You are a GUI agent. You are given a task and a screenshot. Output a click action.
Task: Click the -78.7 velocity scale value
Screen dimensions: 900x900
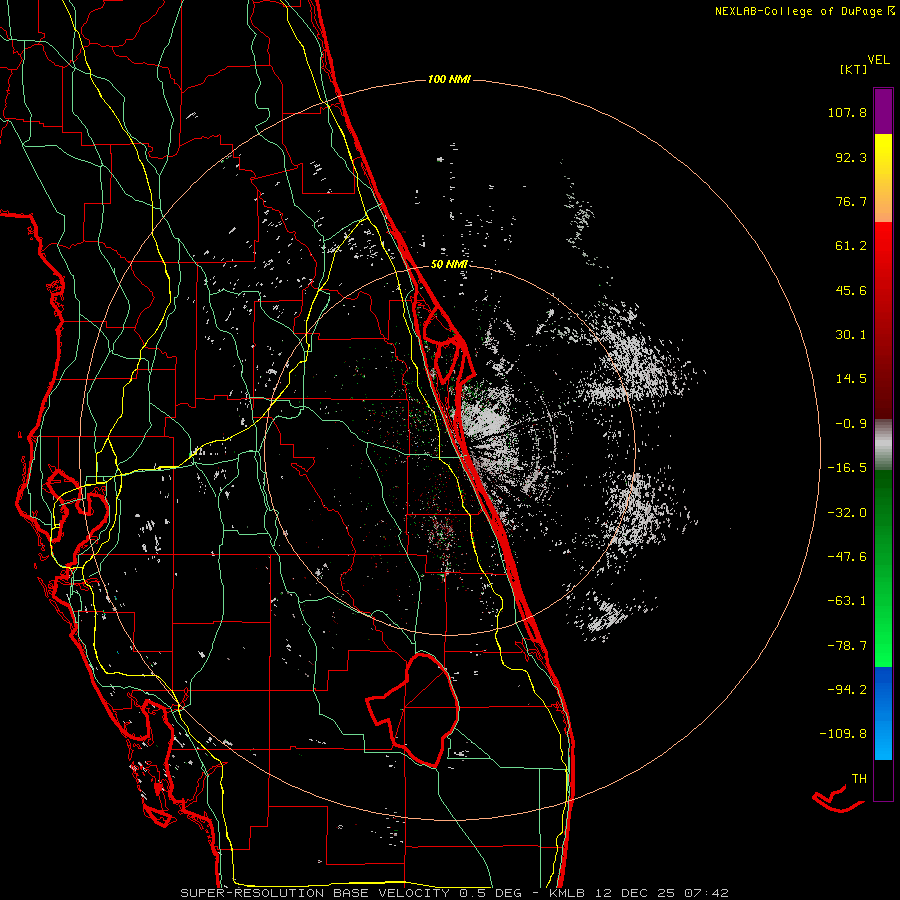[x=847, y=646]
